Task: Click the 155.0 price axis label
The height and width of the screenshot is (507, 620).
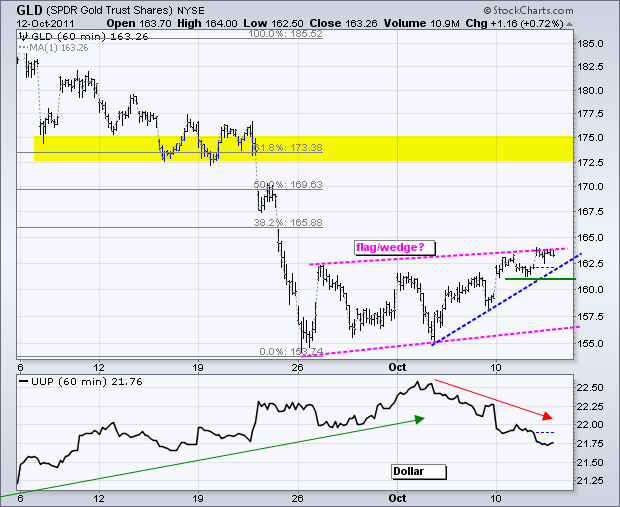Action: coord(590,343)
